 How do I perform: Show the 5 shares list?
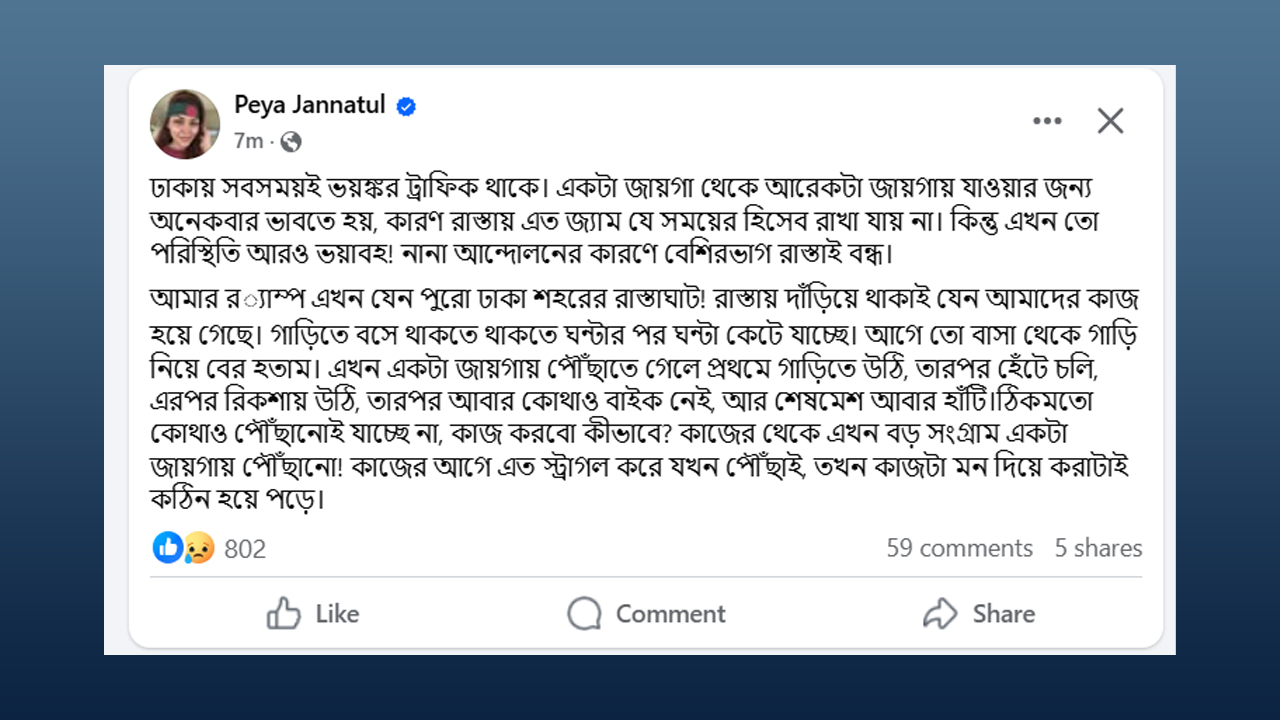[1098, 548]
